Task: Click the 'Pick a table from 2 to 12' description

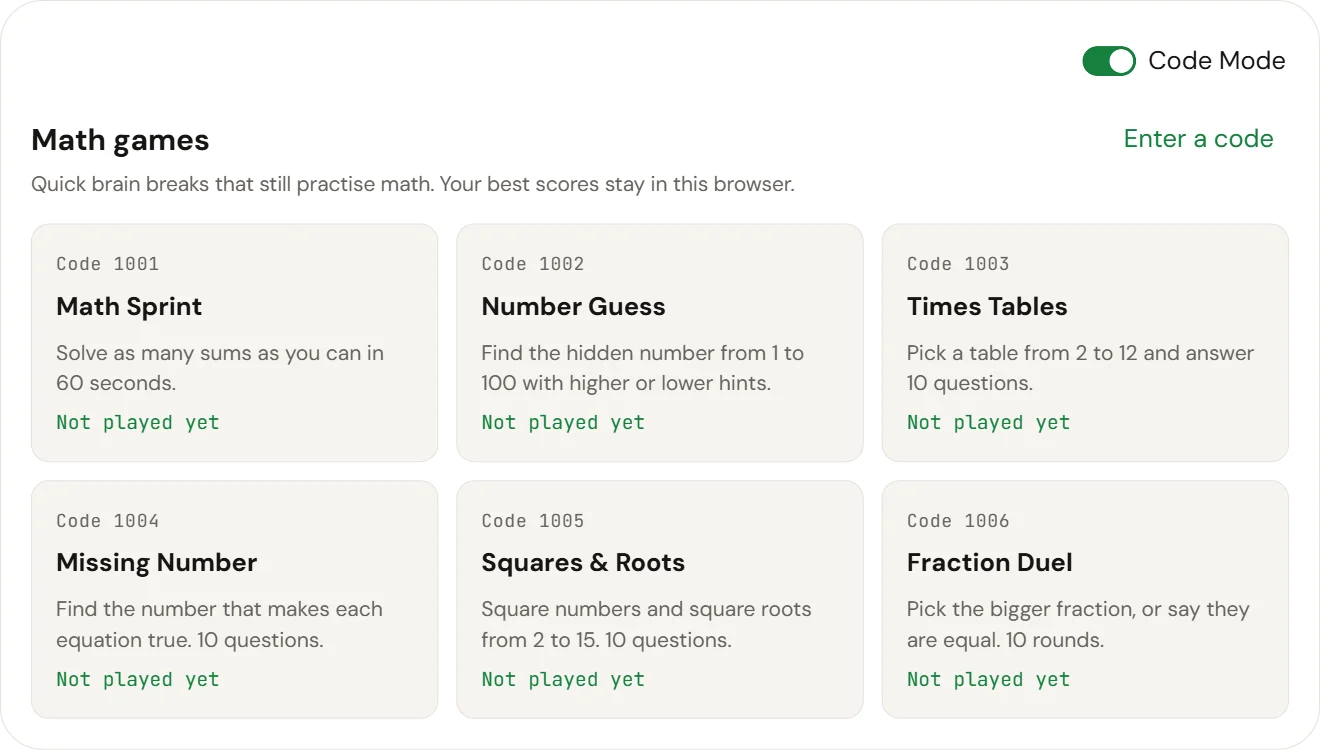Action: tap(1080, 368)
